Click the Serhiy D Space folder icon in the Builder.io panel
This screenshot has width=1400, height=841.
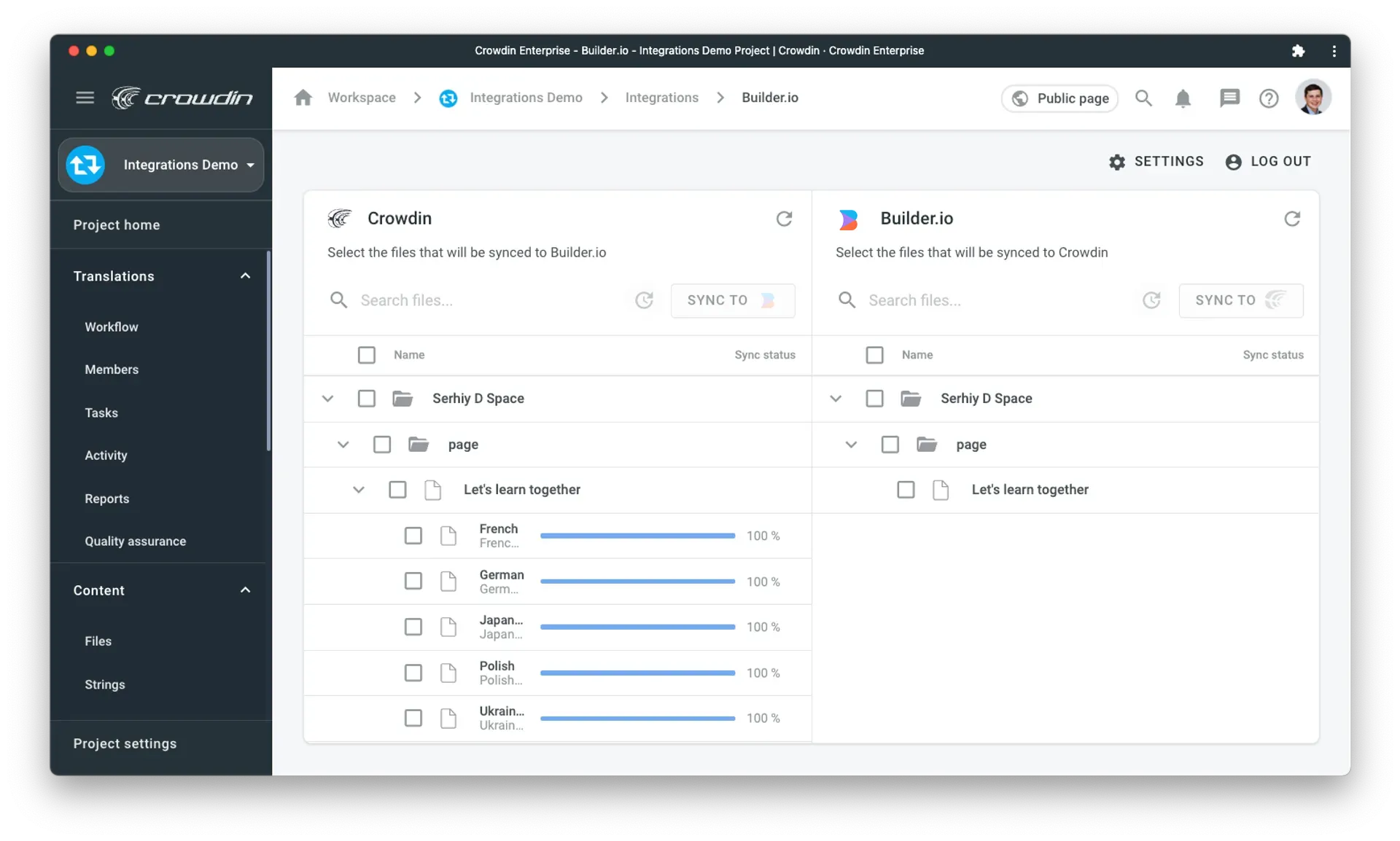coord(910,399)
